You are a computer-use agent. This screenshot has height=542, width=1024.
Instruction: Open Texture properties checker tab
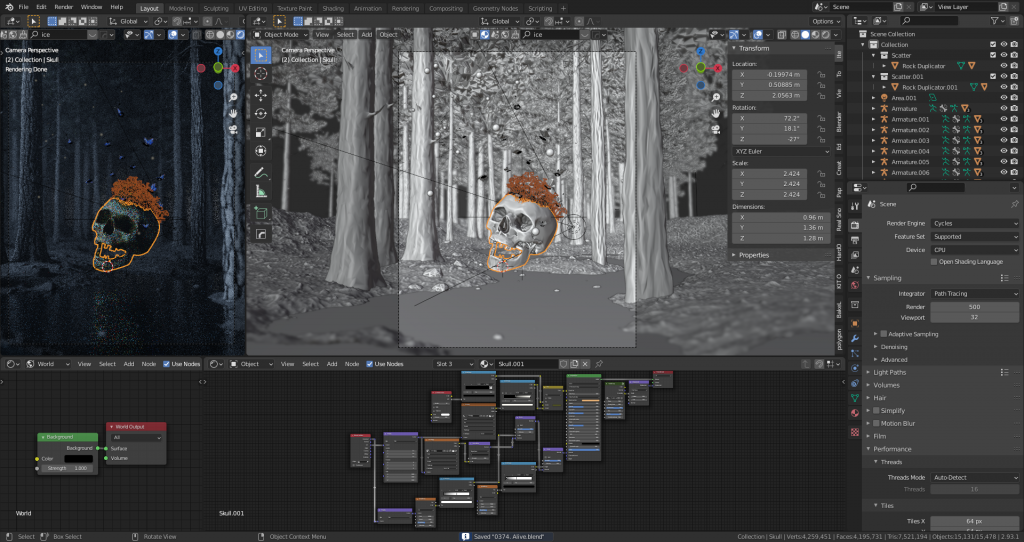855,432
